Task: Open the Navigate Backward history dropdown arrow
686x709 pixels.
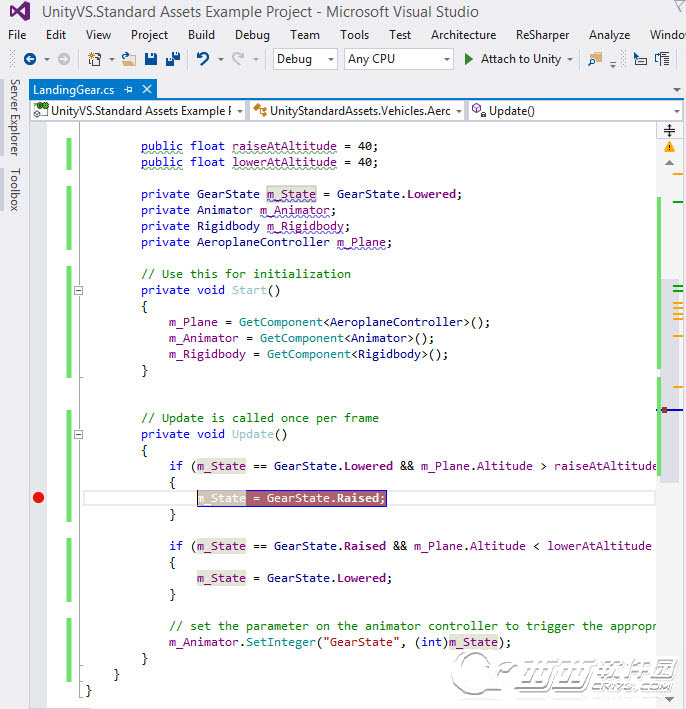Action: [47, 59]
